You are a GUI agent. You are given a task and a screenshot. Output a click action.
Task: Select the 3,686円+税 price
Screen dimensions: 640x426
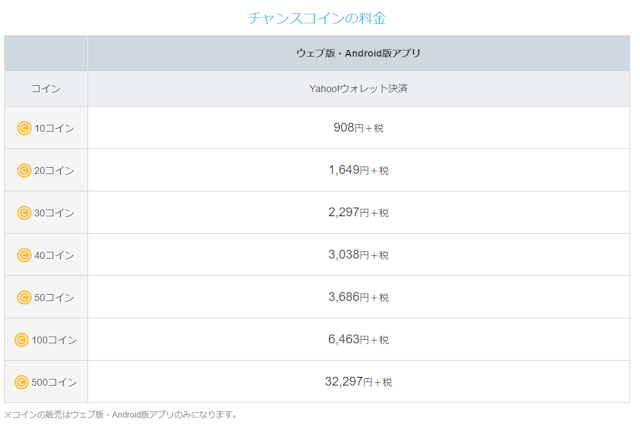click(358, 297)
